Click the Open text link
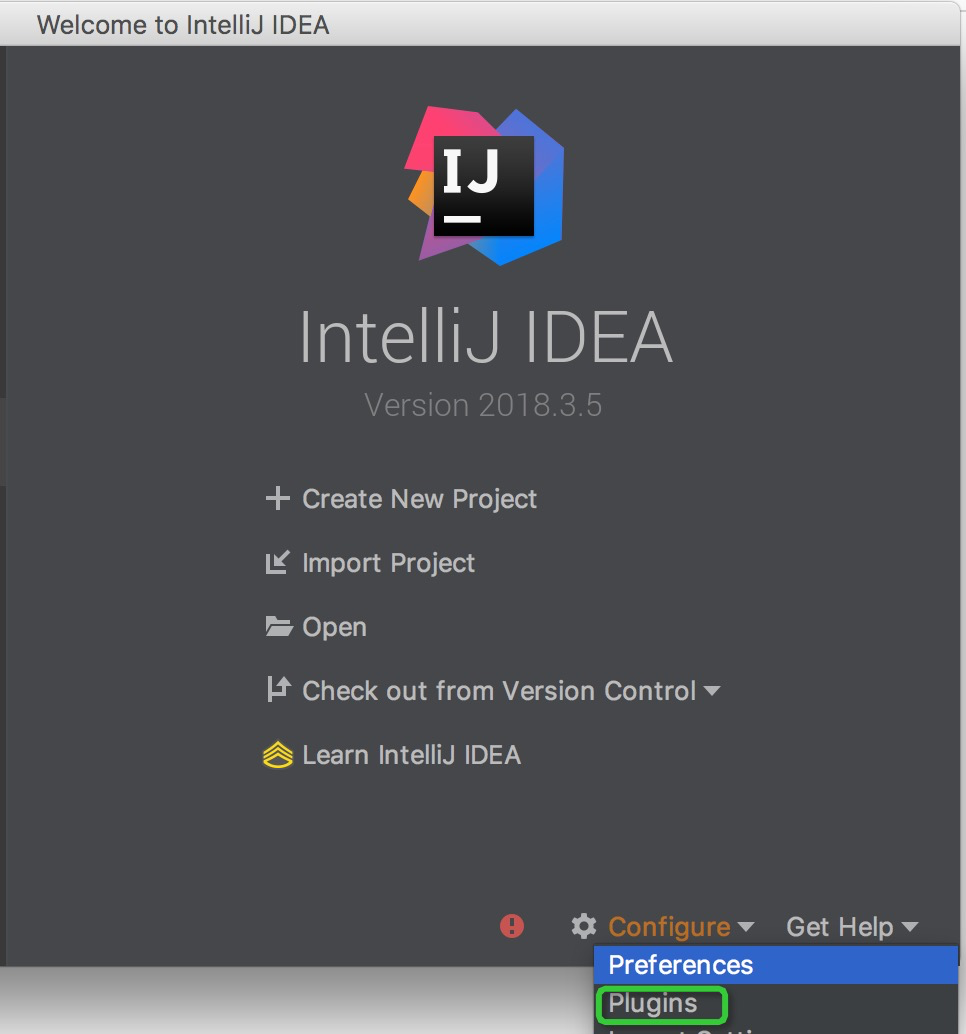Screen dimensions: 966x1034 click(x=334, y=627)
